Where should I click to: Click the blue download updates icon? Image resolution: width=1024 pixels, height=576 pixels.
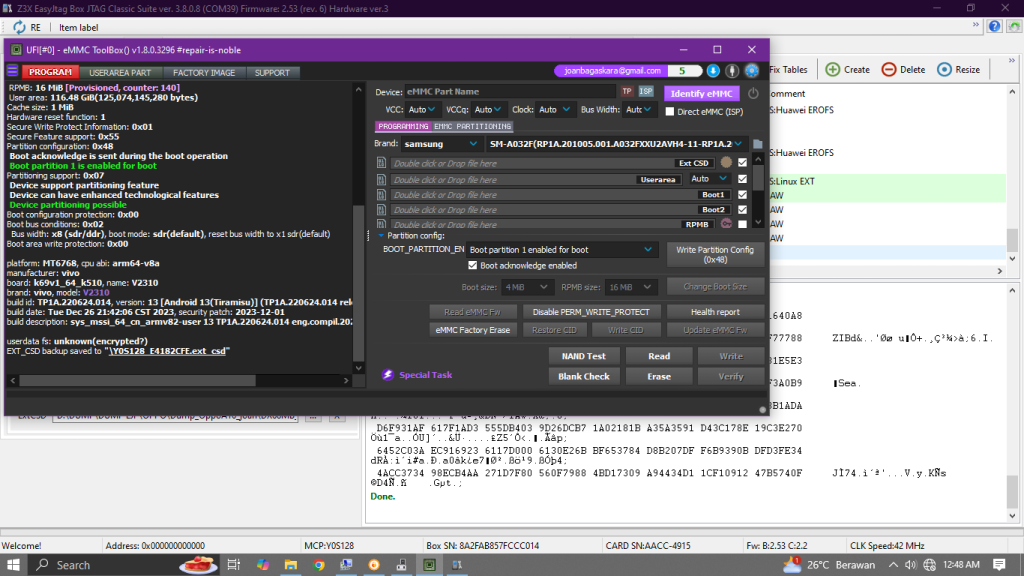coord(713,71)
